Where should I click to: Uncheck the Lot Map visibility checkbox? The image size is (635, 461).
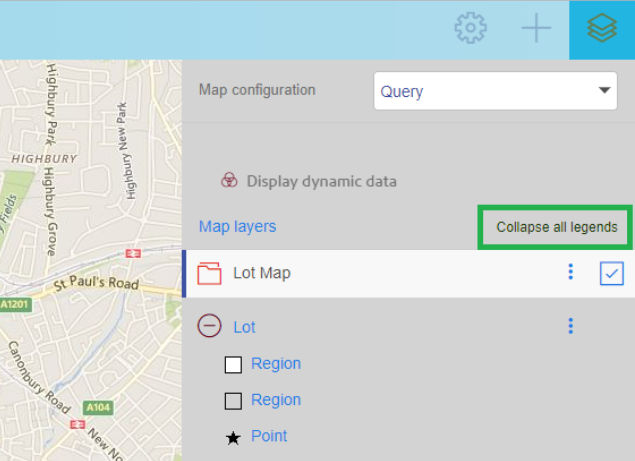tap(612, 273)
